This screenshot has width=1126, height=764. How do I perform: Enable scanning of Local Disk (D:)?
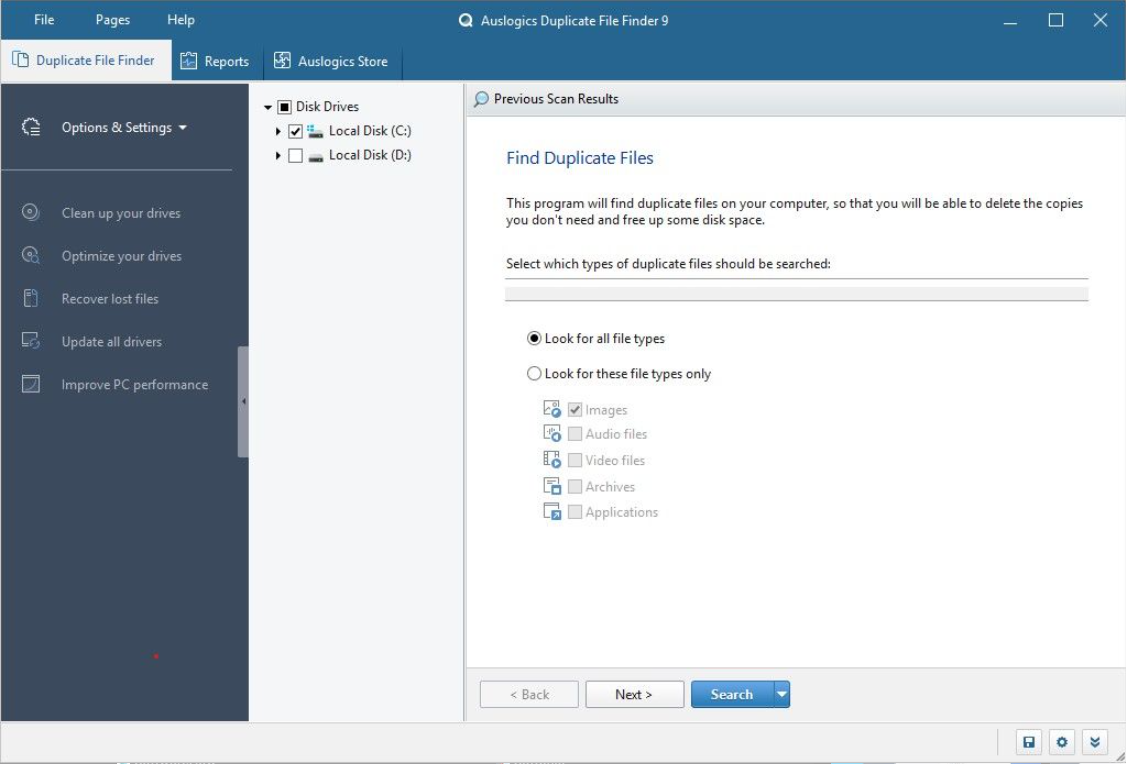coord(293,155)
